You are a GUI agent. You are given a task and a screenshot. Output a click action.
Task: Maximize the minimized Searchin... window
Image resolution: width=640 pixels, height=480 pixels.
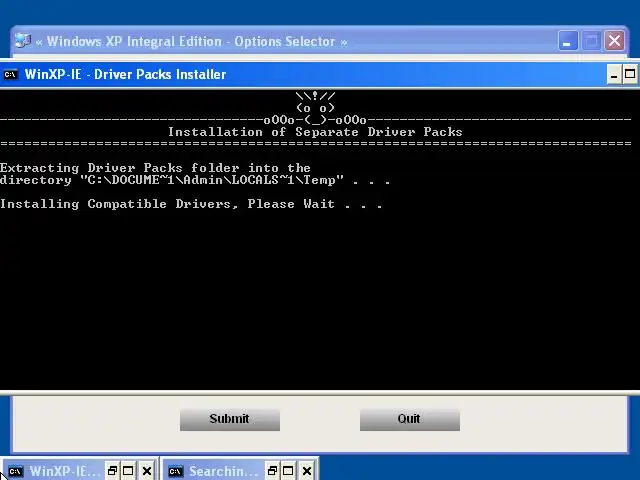tap(288, 471)
